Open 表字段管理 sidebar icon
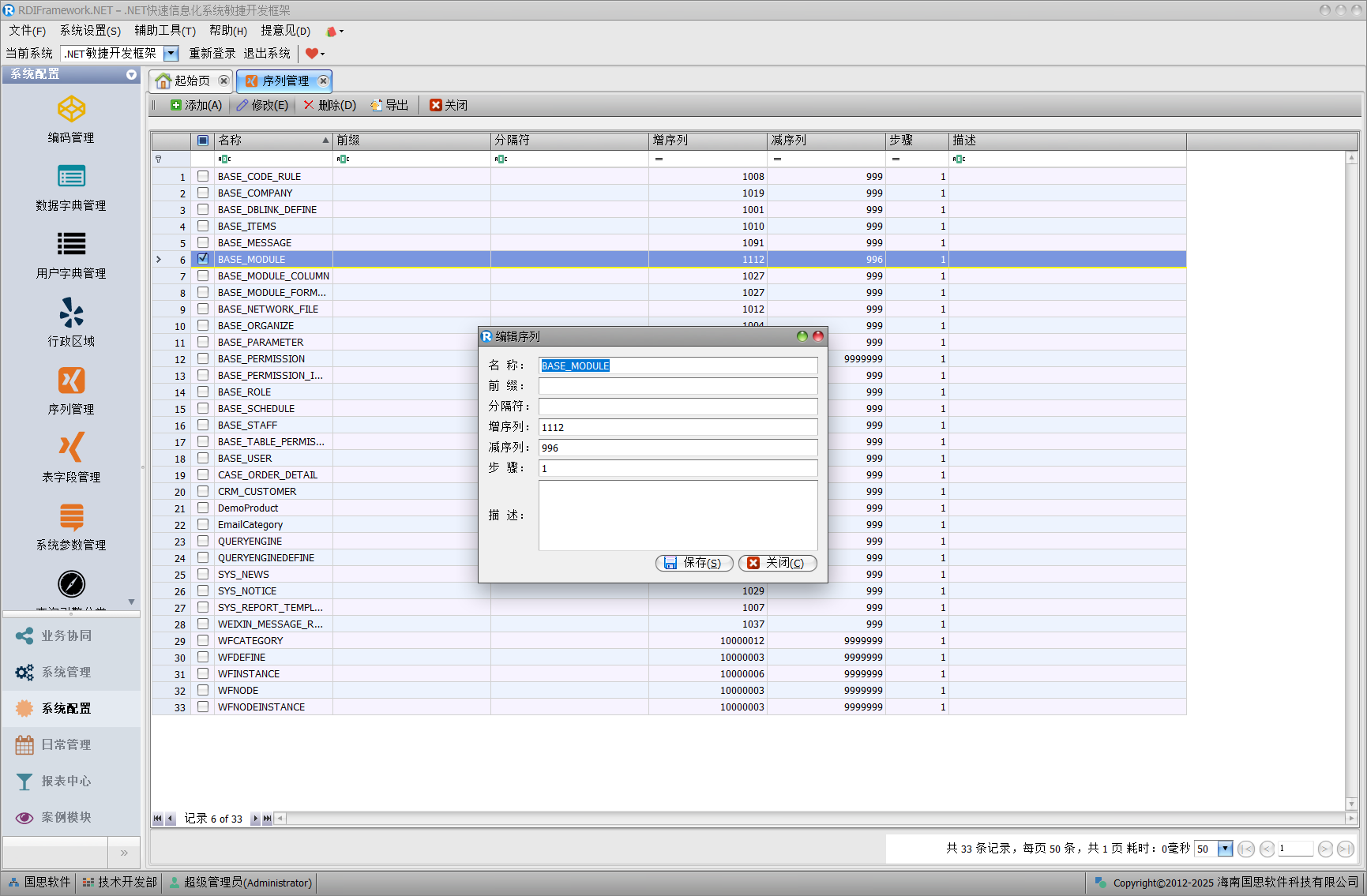The image size is (1367, 896). pyautogui.click(x=71, y=448)
